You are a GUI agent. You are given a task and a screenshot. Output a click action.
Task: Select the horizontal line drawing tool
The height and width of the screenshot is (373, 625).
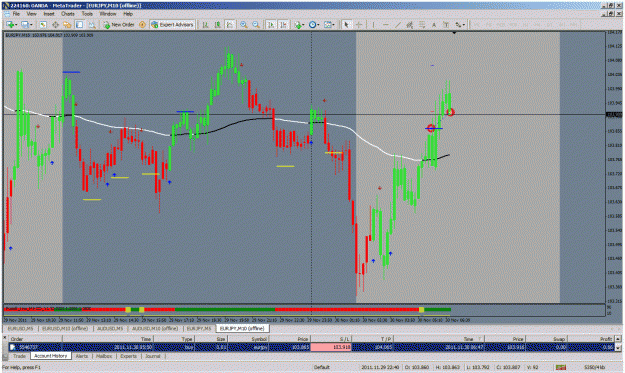pyautogui.click(x=385, y=25)
